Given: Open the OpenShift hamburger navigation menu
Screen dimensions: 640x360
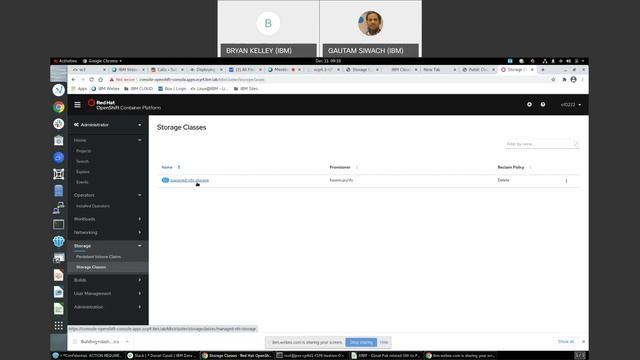Looking at the screenshot, I should (77, 105).
